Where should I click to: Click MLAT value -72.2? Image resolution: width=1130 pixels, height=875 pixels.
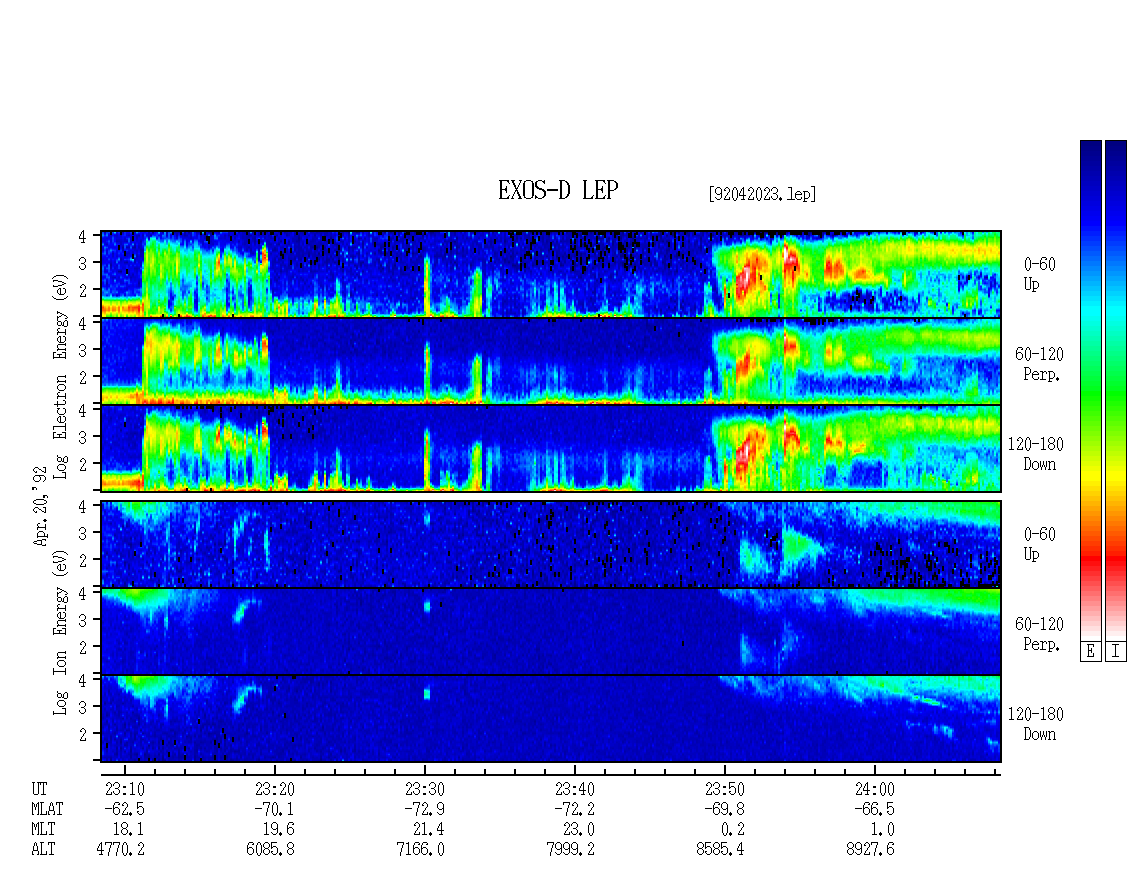point(574,809)
